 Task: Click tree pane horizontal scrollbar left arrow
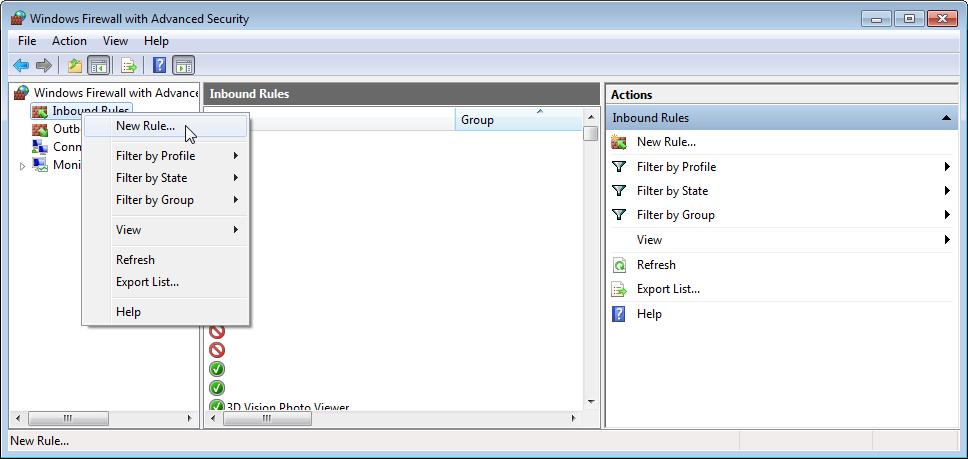[18, 418]
